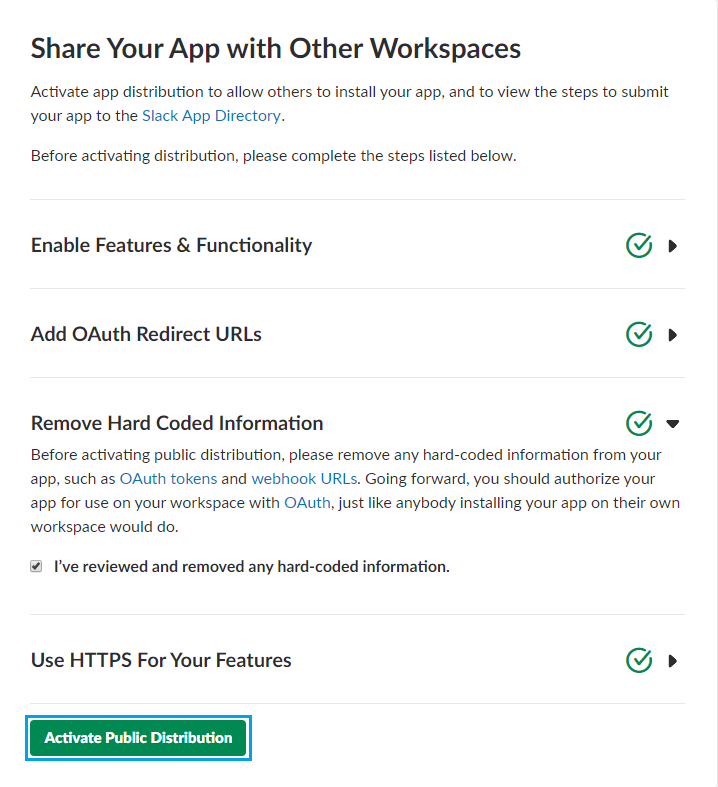Click the Remove Hard Coded Information heading
Screen dimensions: 718x787
(x=177, y=423)
